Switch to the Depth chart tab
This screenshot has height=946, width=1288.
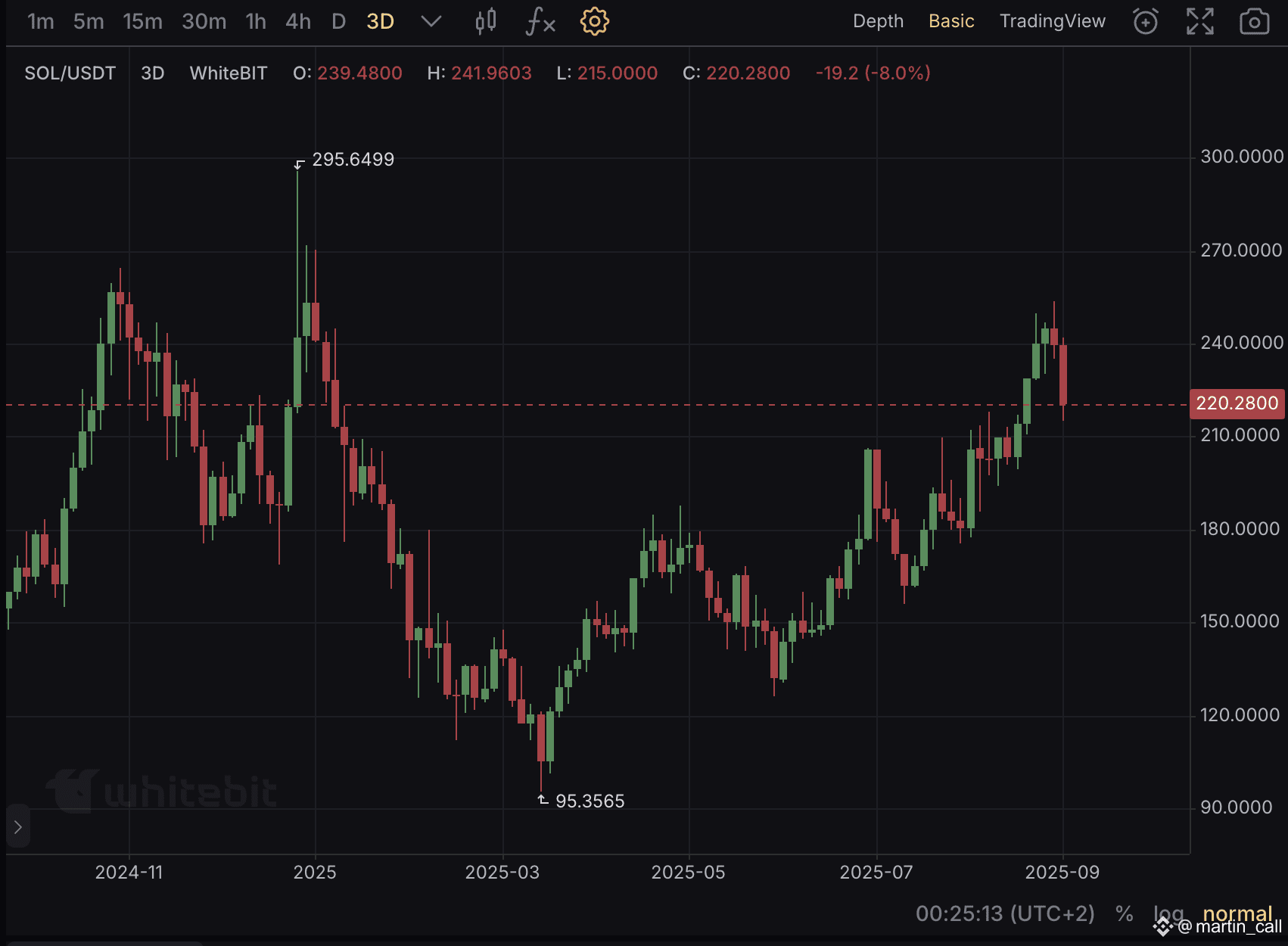click(x=878, y=21)
